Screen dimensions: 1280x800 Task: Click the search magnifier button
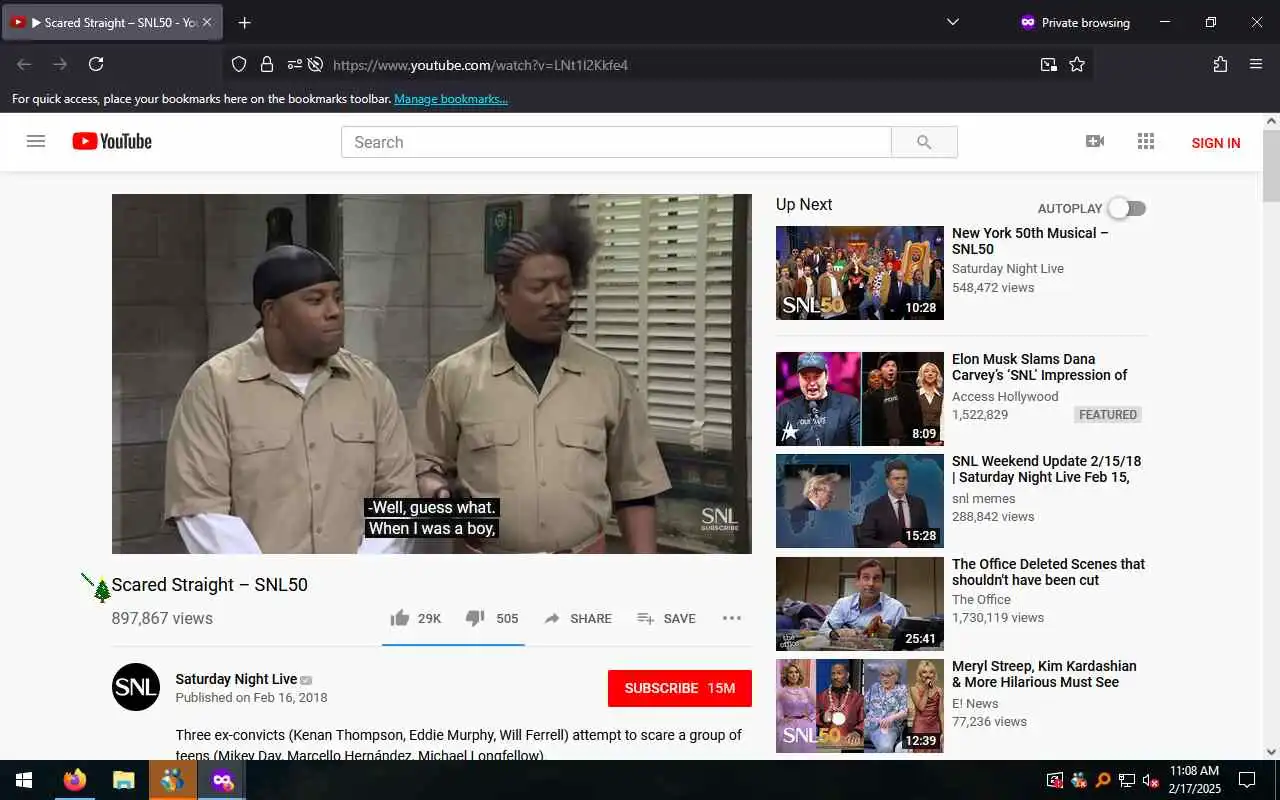[x=924, y=142]
